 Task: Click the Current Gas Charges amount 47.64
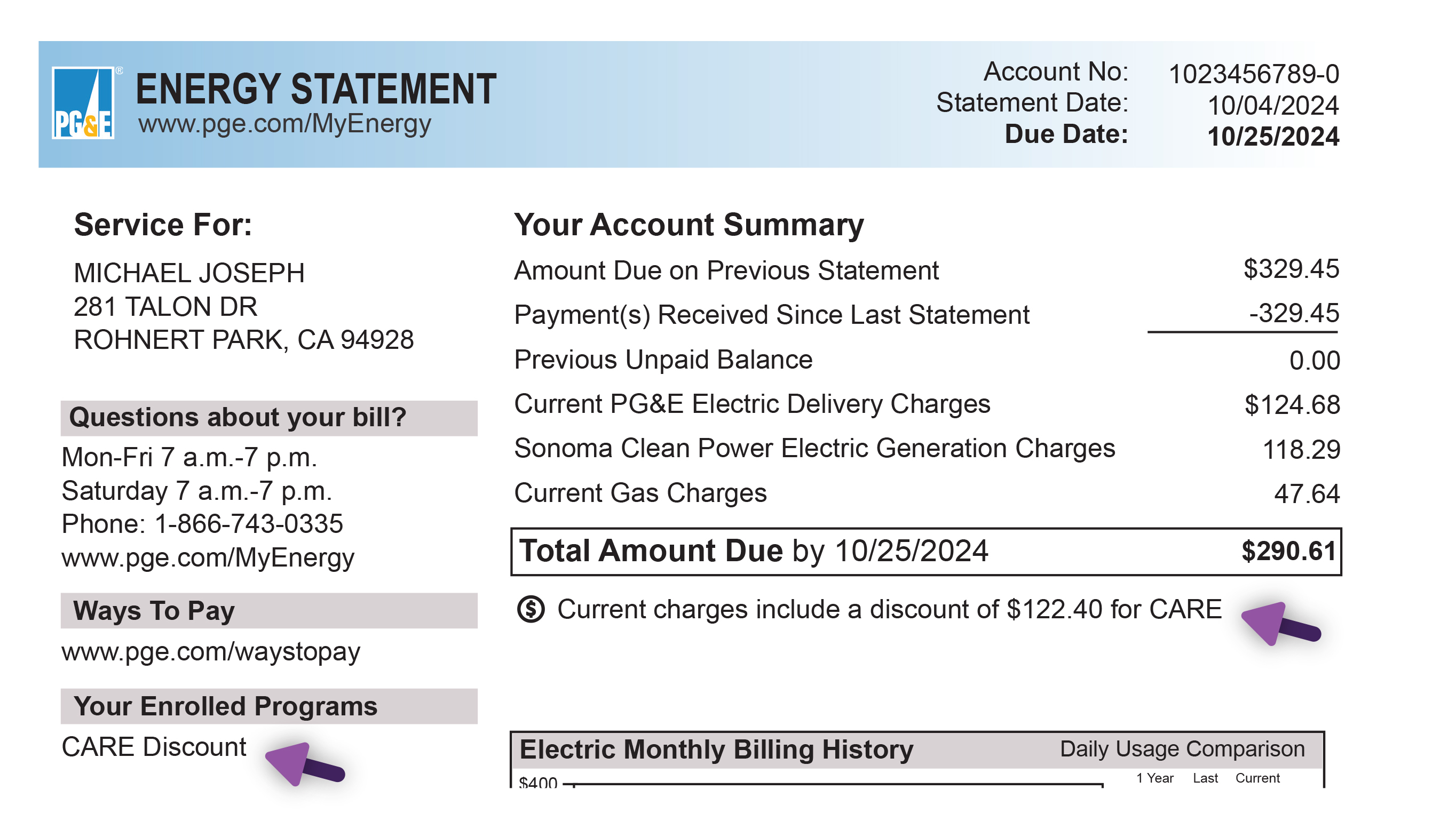[x=1307, y=493]
